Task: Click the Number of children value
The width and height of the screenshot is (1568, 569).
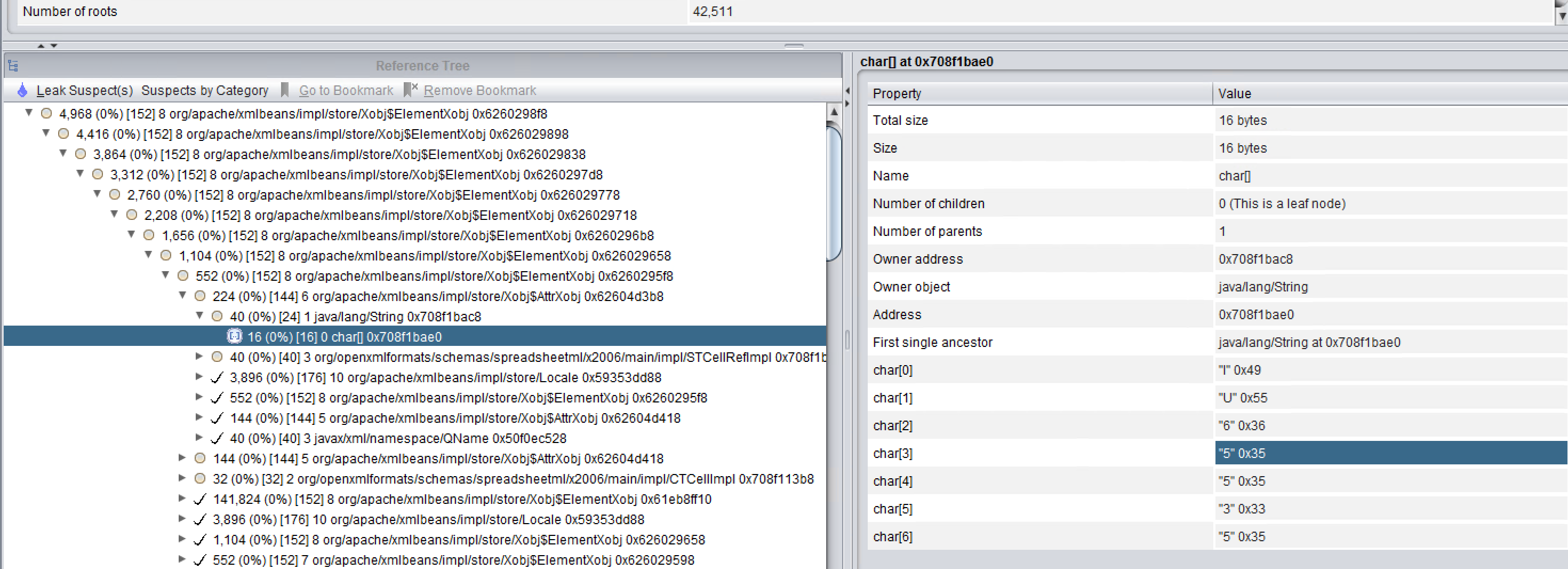Action: pyautogui.click(x=1282, y=203)
